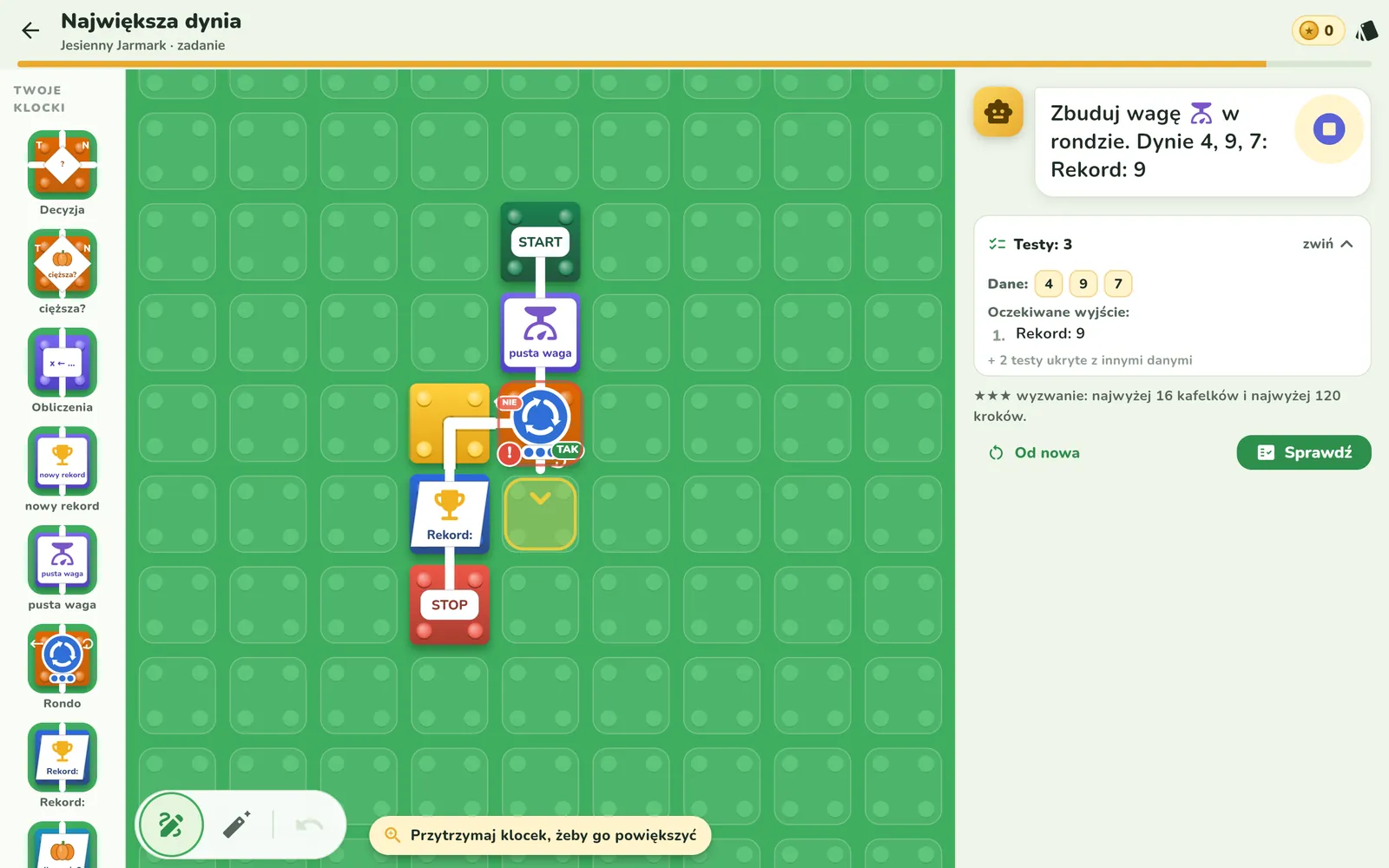The height and width of the screenshot is (868, 1389).
Task: Stop the instruction audio playback
Action: [1329, 129]
